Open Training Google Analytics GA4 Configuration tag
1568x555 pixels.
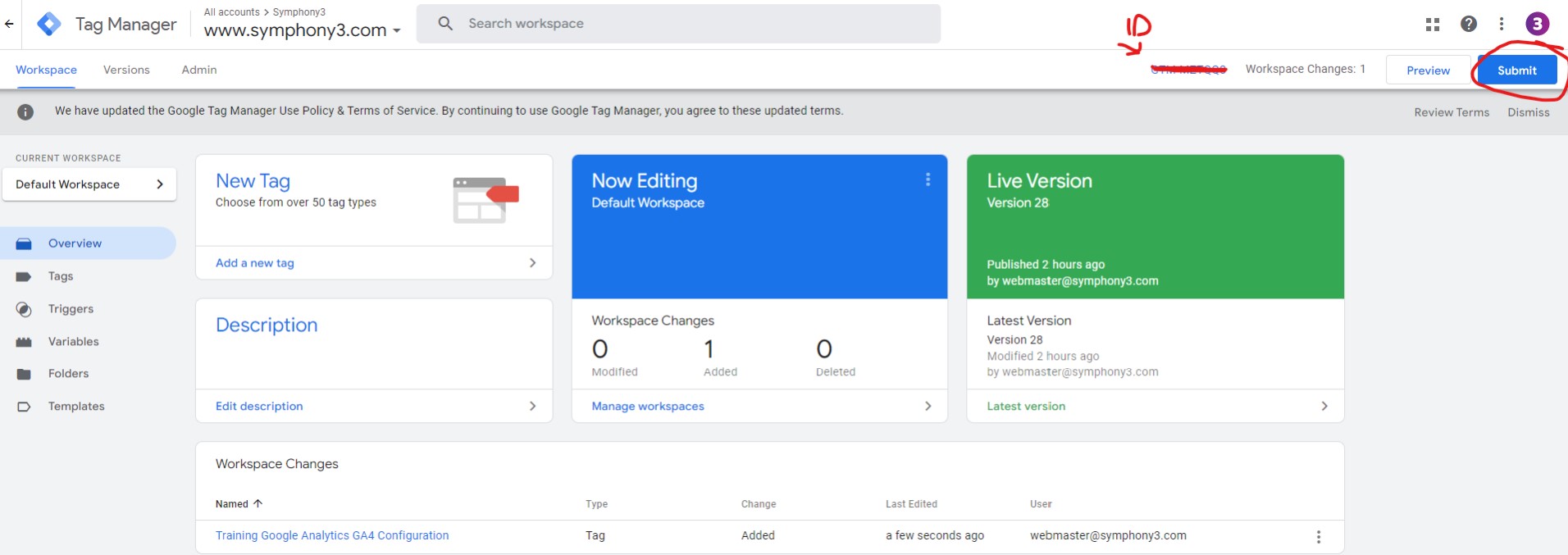(x=332, y=535)
